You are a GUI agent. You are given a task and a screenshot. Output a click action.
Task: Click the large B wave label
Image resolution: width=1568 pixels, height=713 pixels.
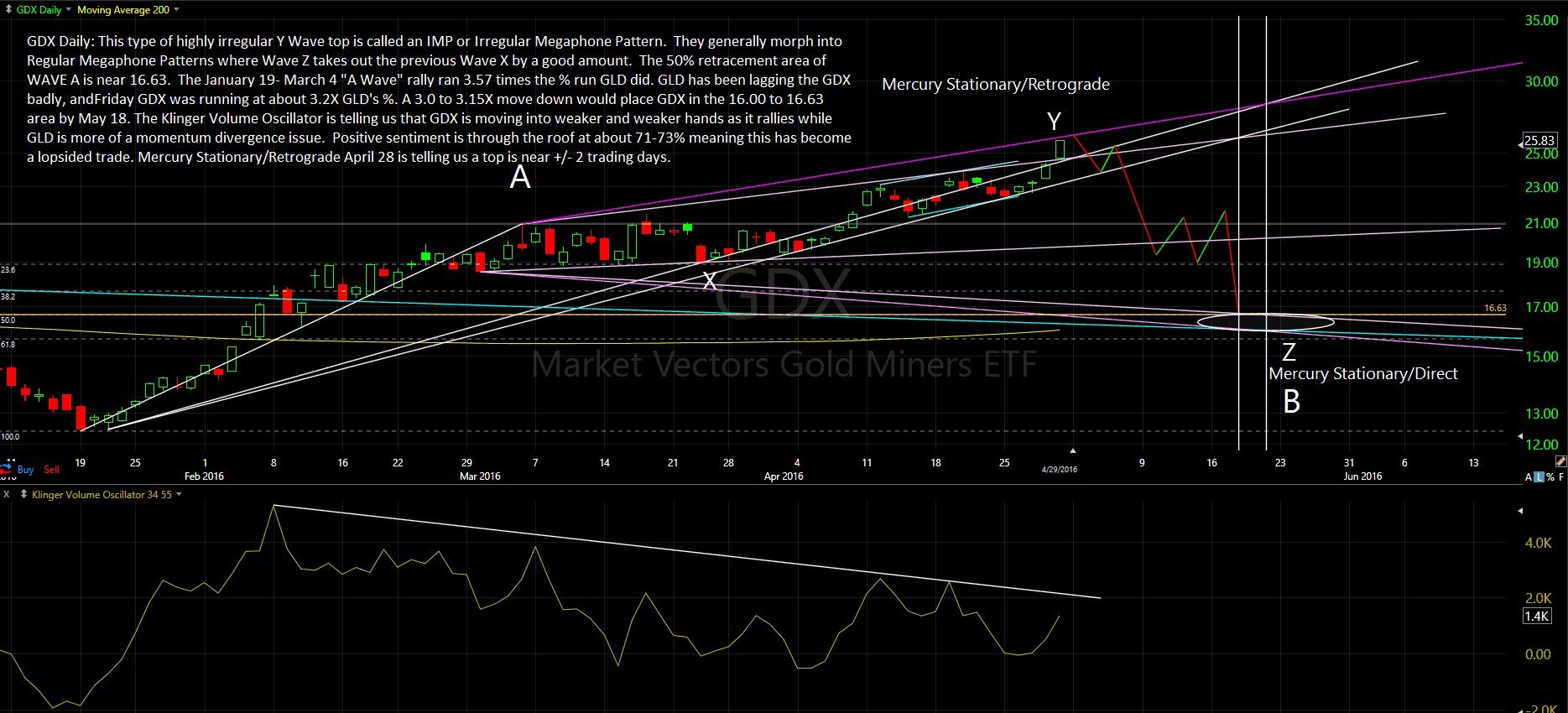tap(1292, 403)
